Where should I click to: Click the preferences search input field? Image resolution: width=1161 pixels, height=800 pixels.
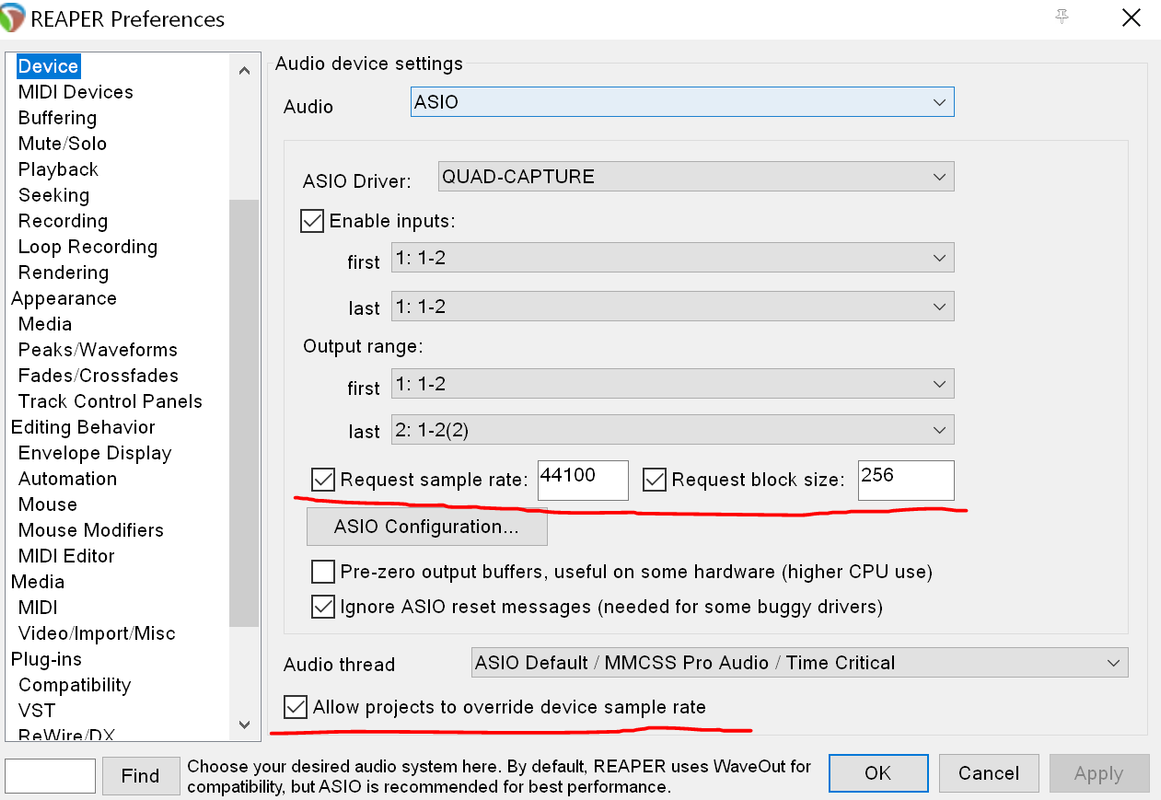click(x=50, y=776)
